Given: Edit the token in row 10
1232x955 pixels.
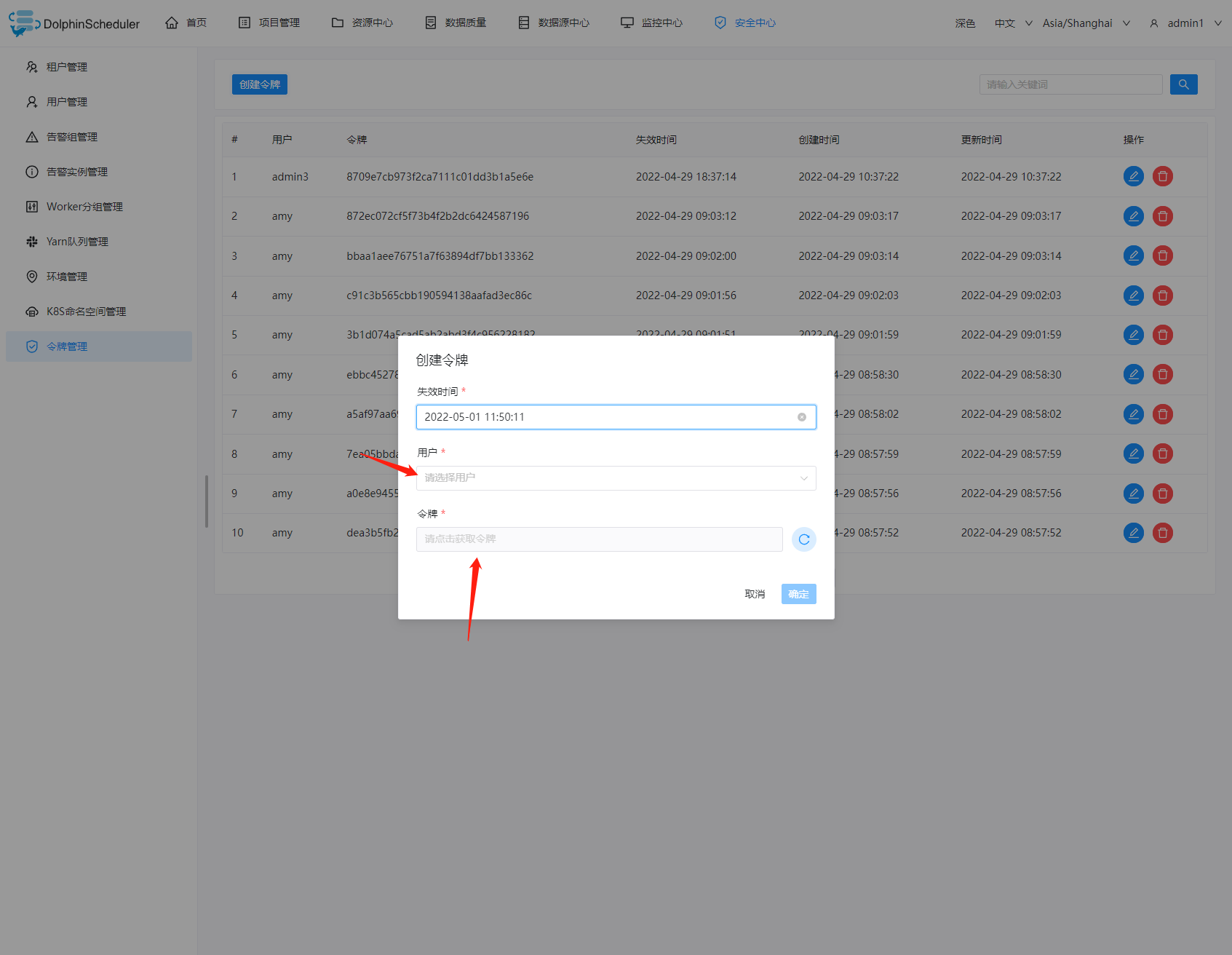Looking at the screenshot, I should 1133,533.
